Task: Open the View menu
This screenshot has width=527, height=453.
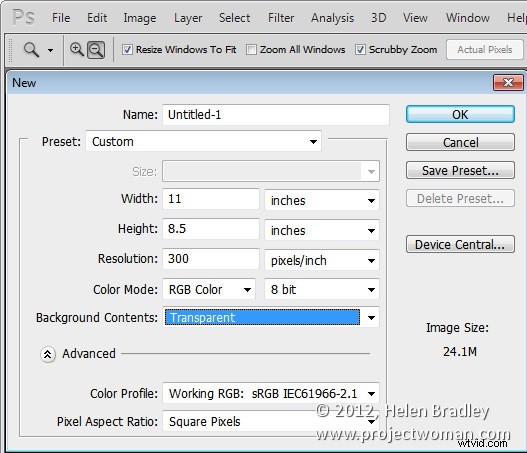Action: [x=415, y=18]
